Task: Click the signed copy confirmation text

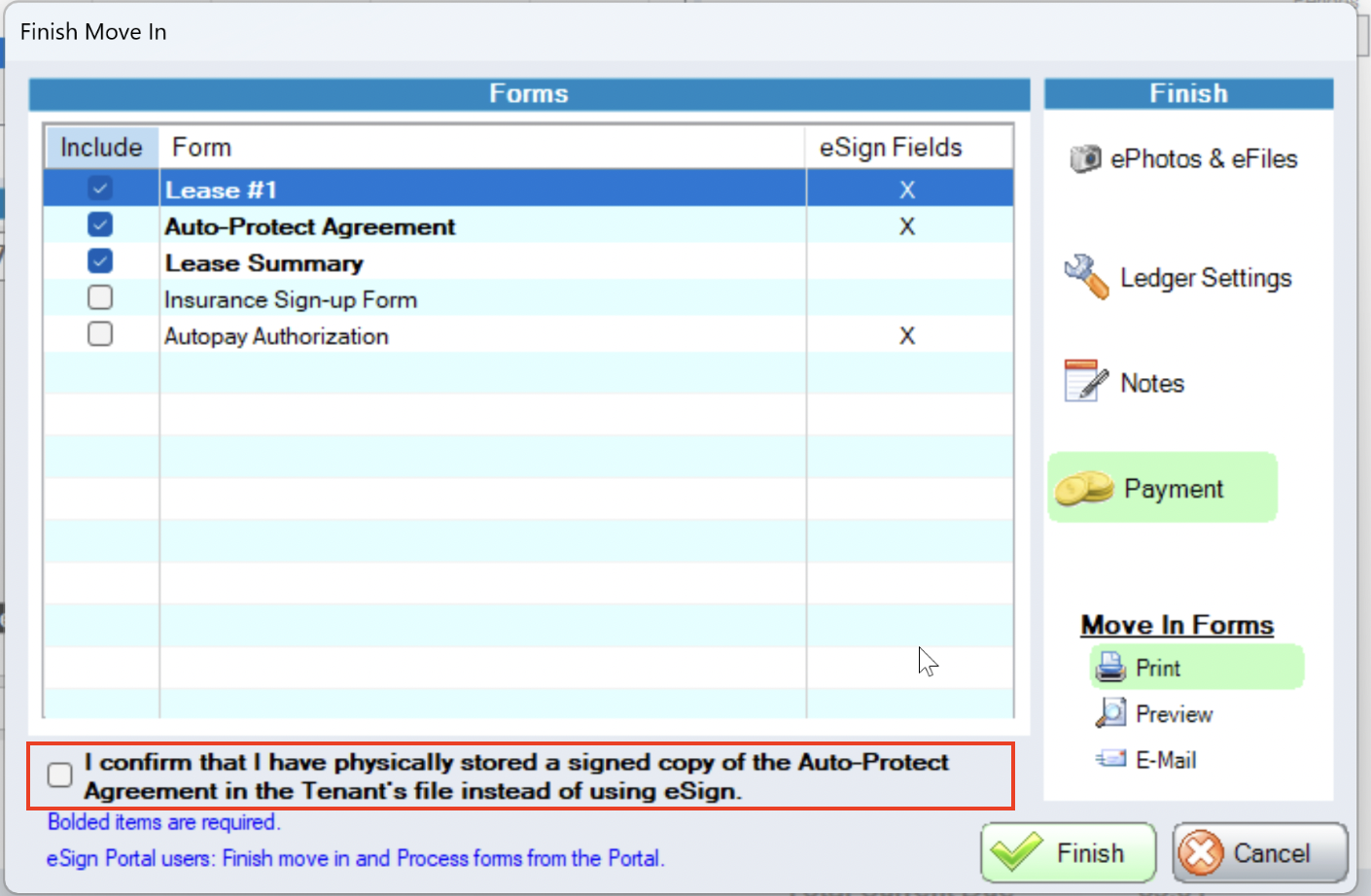Action: pyautogui.click(x=515, y=776)
